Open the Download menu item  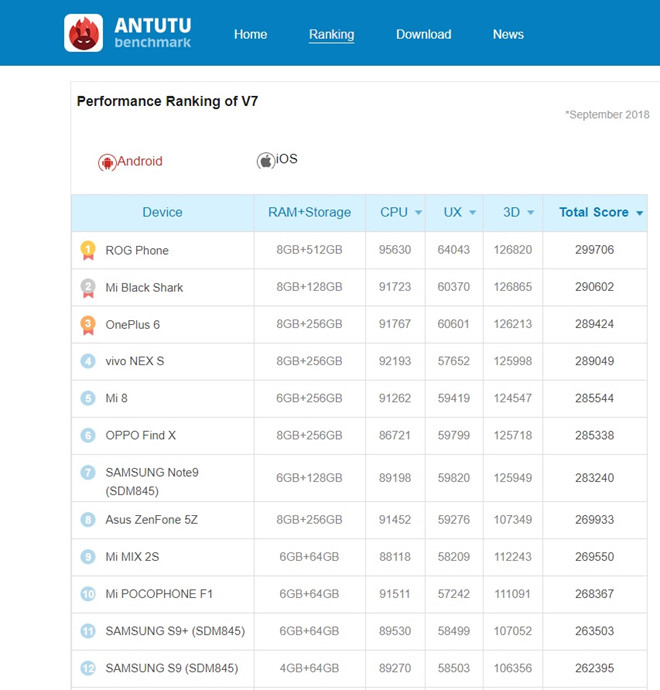[x=423, y=34]
